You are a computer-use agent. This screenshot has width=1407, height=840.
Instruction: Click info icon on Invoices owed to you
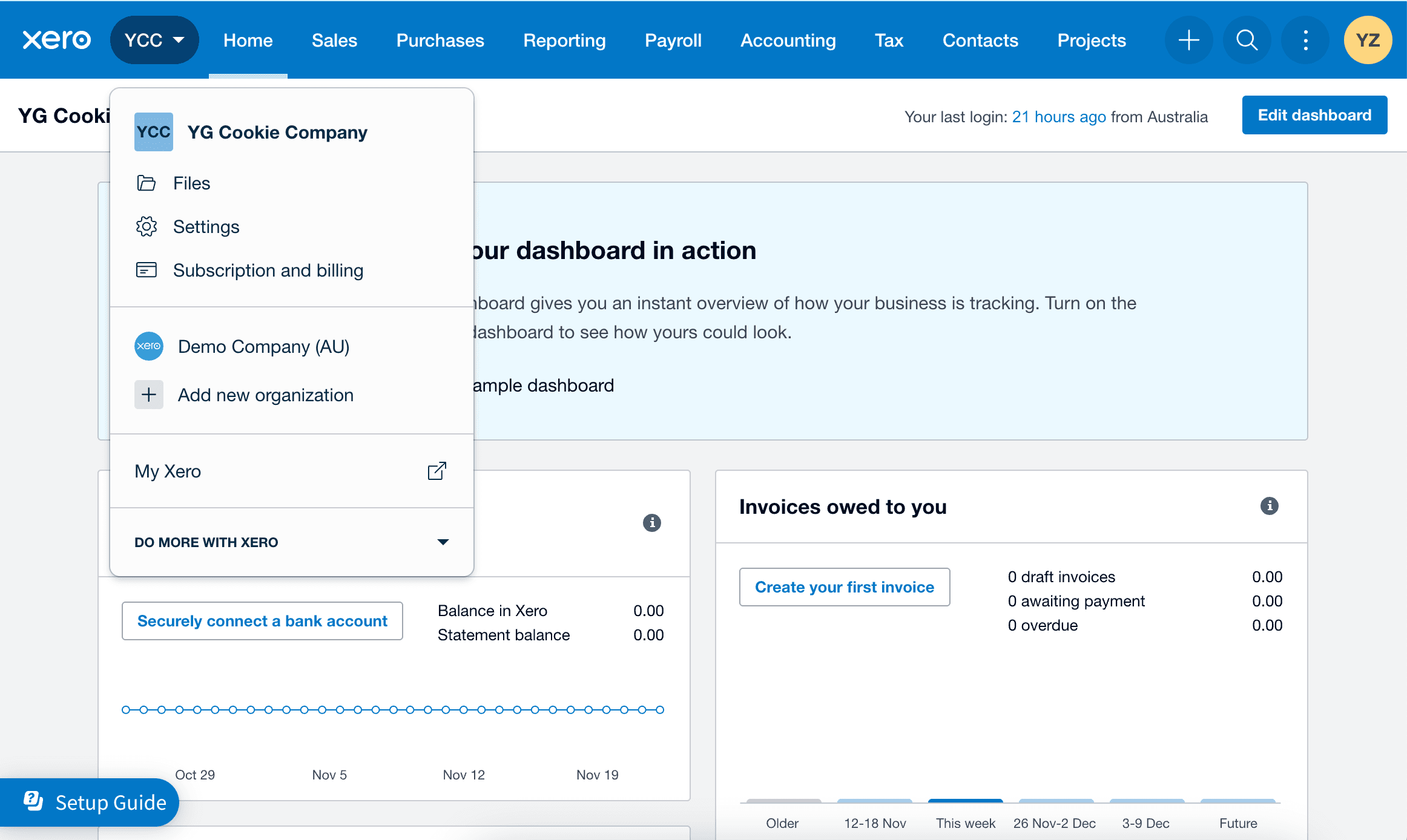(x=1269, y=506)
